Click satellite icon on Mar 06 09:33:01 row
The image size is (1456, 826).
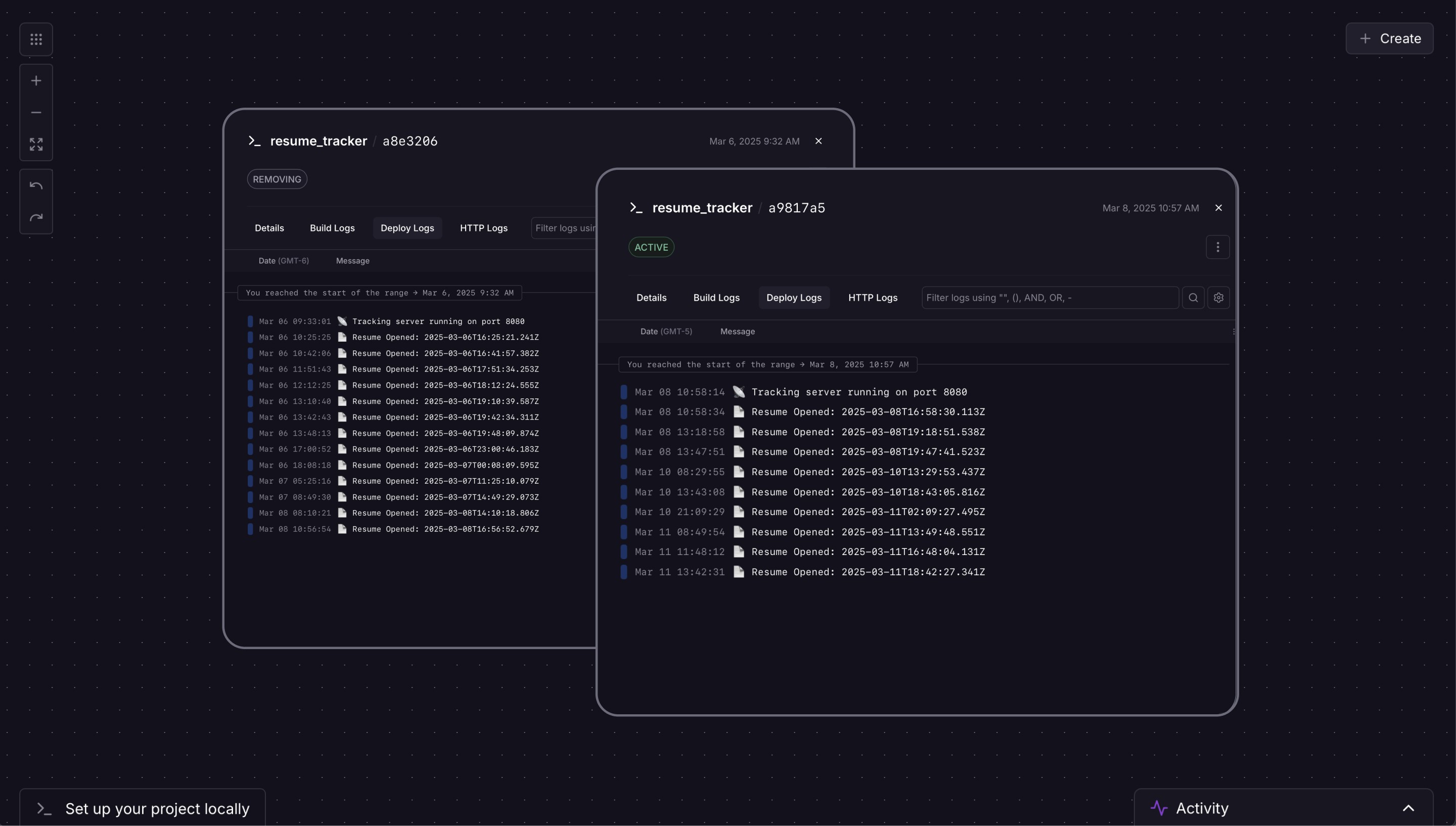coord(342,321)
